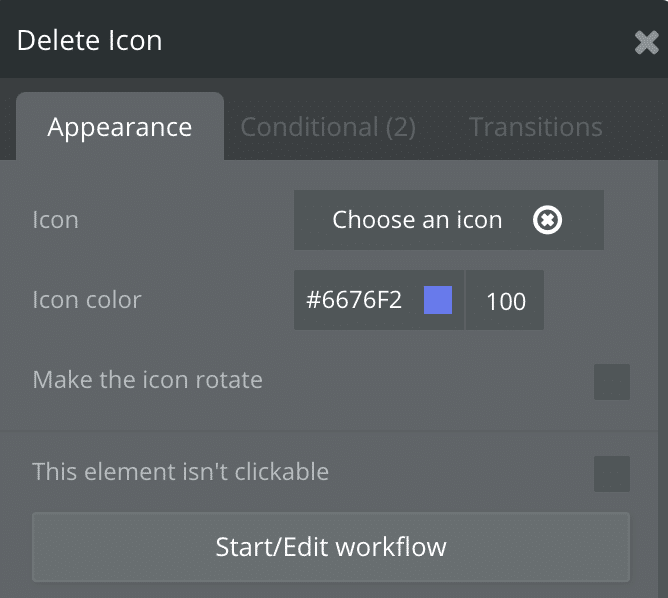Open the blue icon color swatch

438,300
